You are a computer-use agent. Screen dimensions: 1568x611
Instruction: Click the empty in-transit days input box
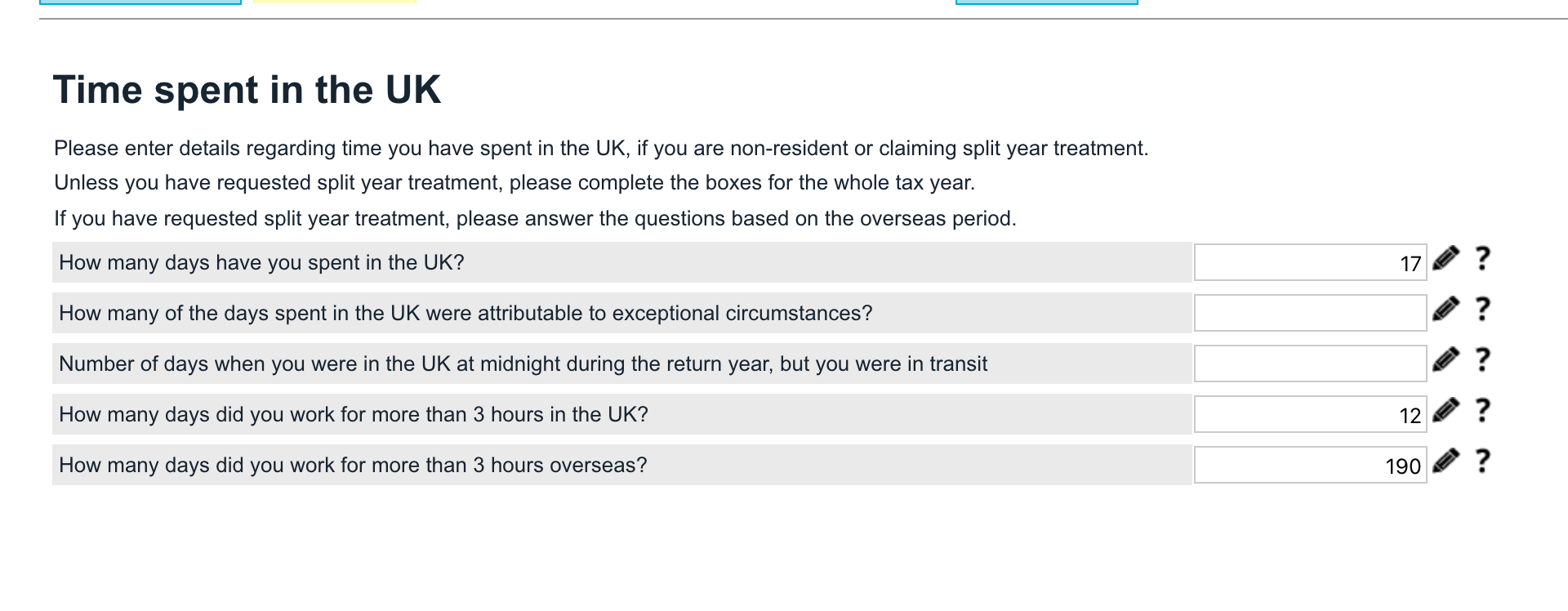(1310, 364)
